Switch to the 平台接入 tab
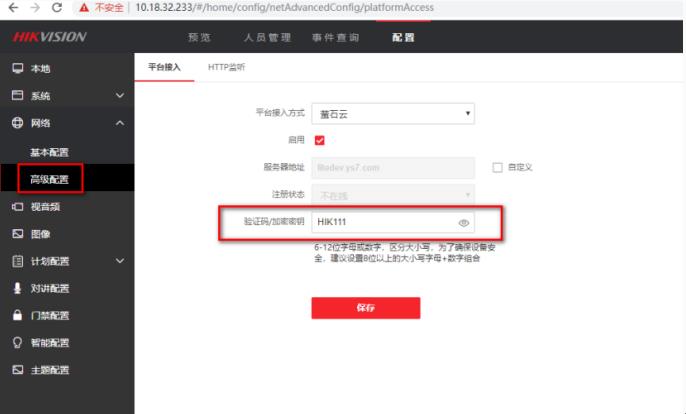Viewport: 686px width, 414px height. coord(164,67)
